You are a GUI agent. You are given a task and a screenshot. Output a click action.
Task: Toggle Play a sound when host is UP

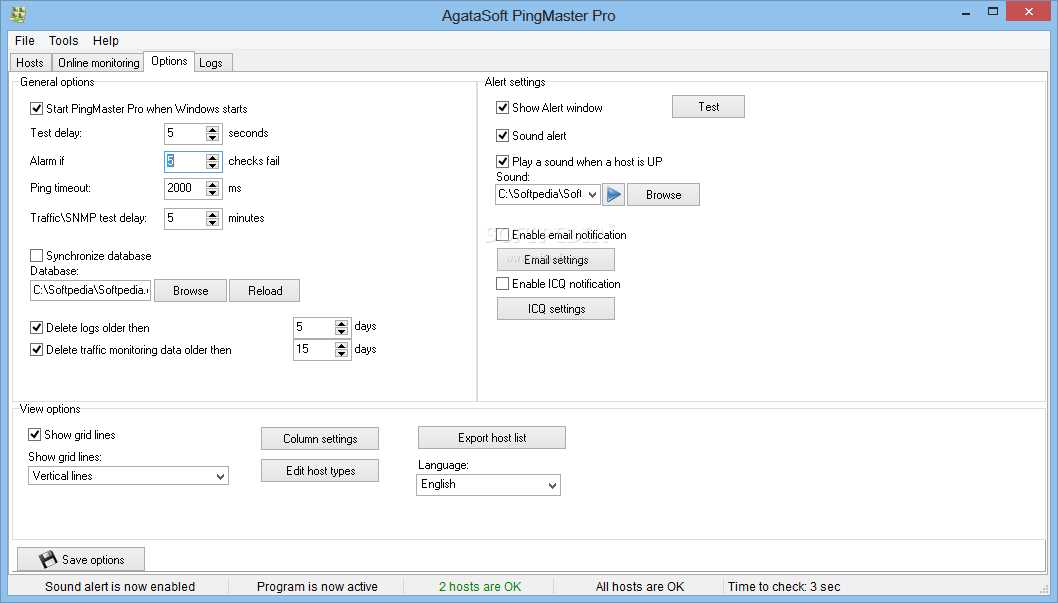(502, 161)
